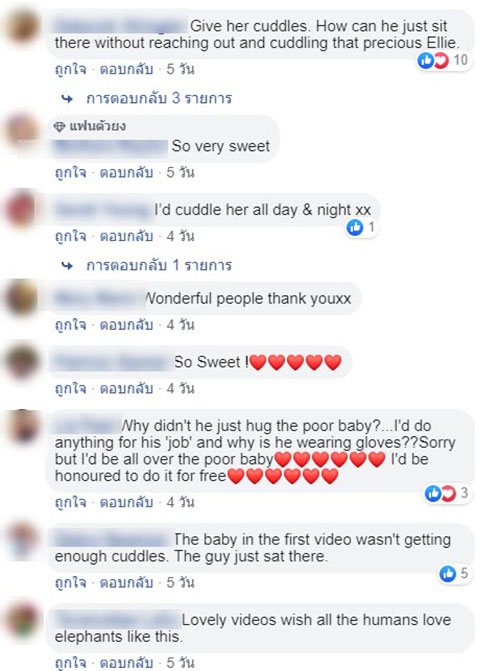Click thumbs-up reaction with count 5

[x=454, y=573]
